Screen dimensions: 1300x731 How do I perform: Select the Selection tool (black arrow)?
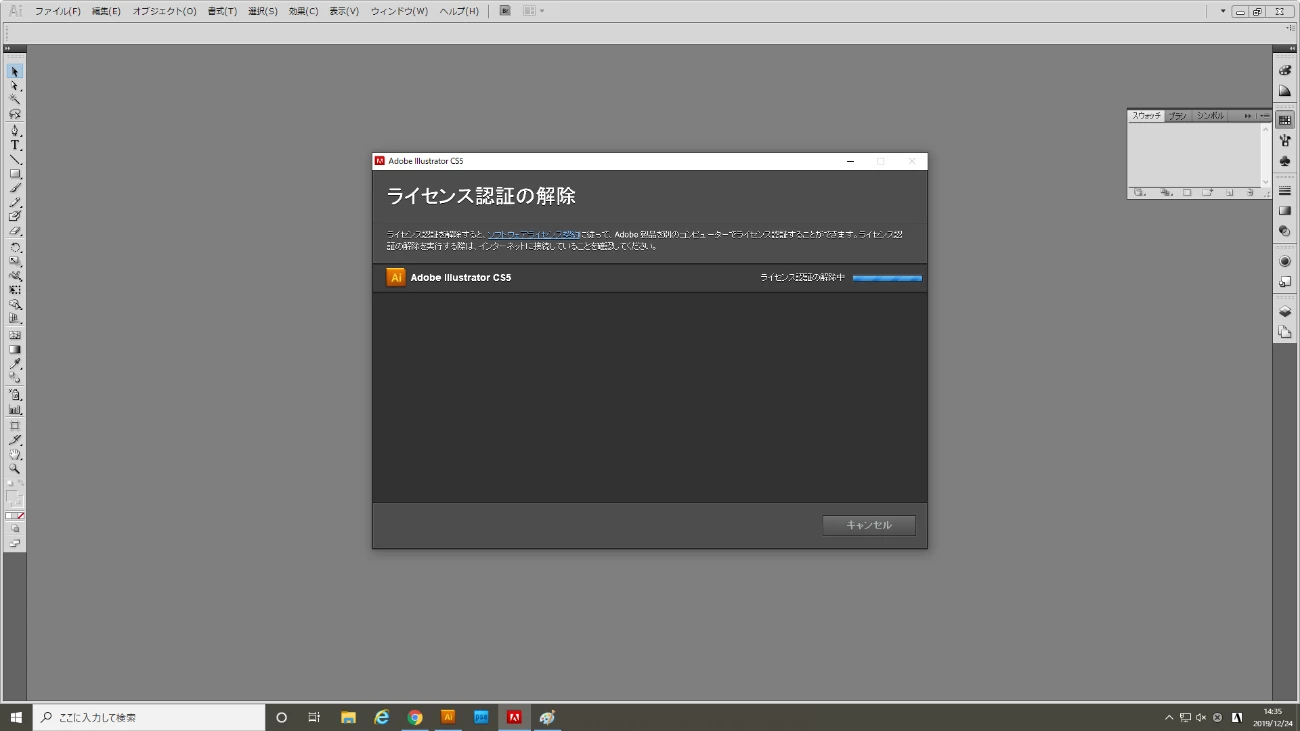coord(15,72)
